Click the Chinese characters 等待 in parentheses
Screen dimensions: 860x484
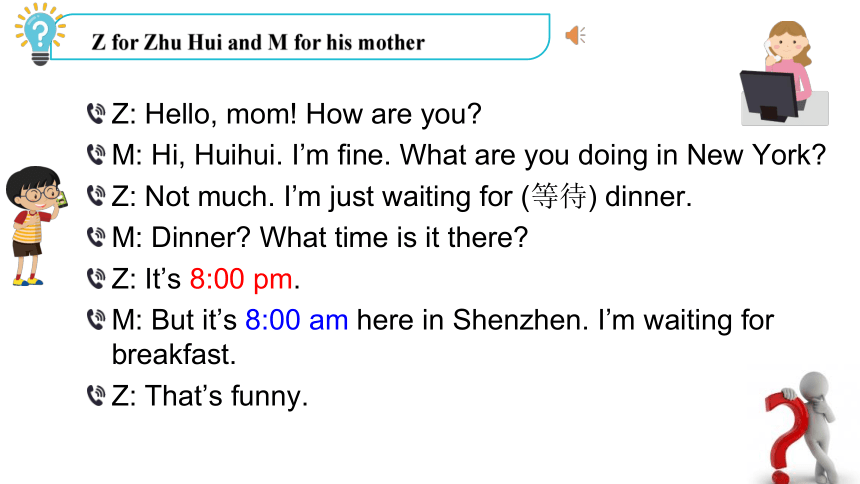click(559, 196)
